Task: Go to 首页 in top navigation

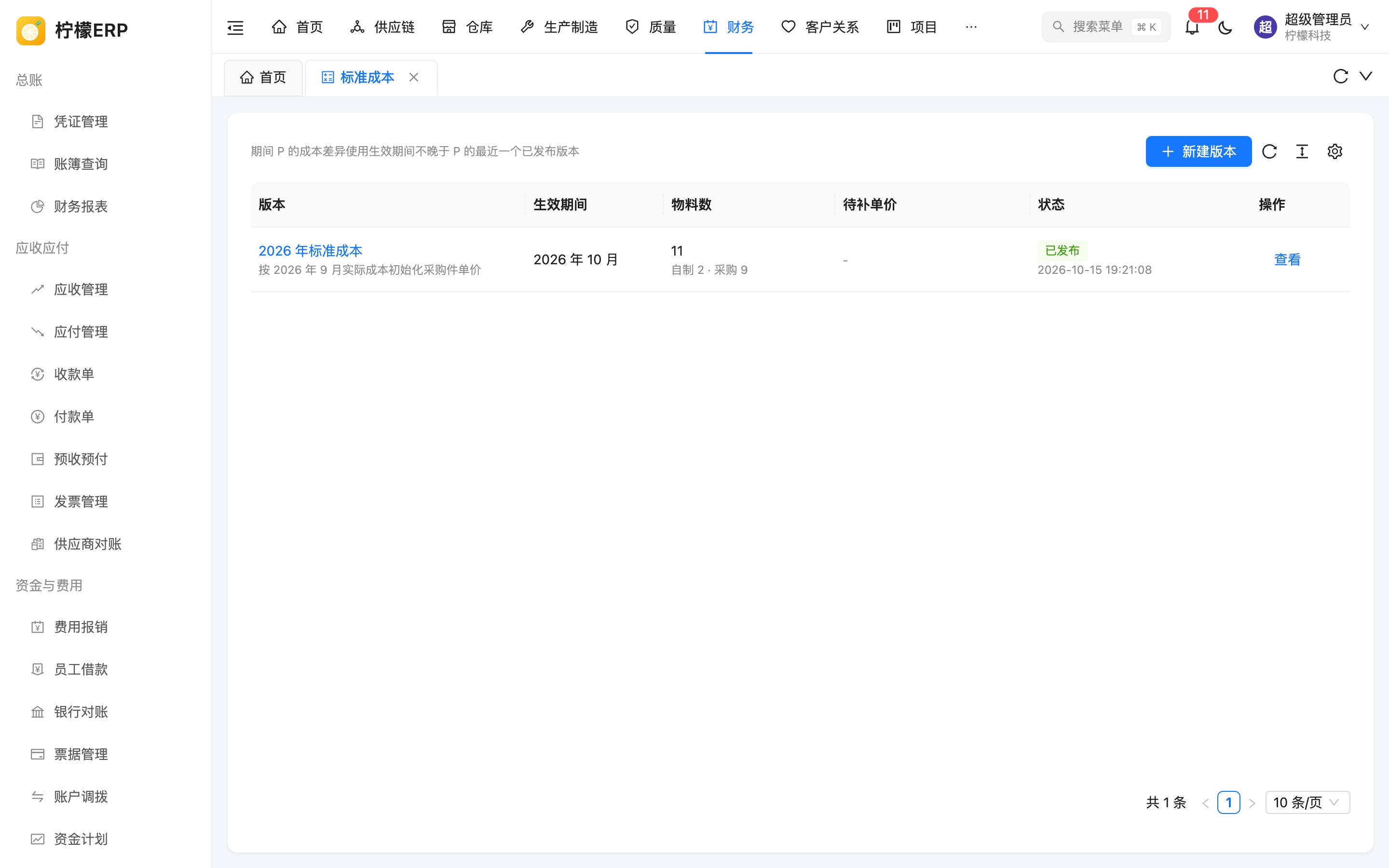Action: click(x=297, y=27)
